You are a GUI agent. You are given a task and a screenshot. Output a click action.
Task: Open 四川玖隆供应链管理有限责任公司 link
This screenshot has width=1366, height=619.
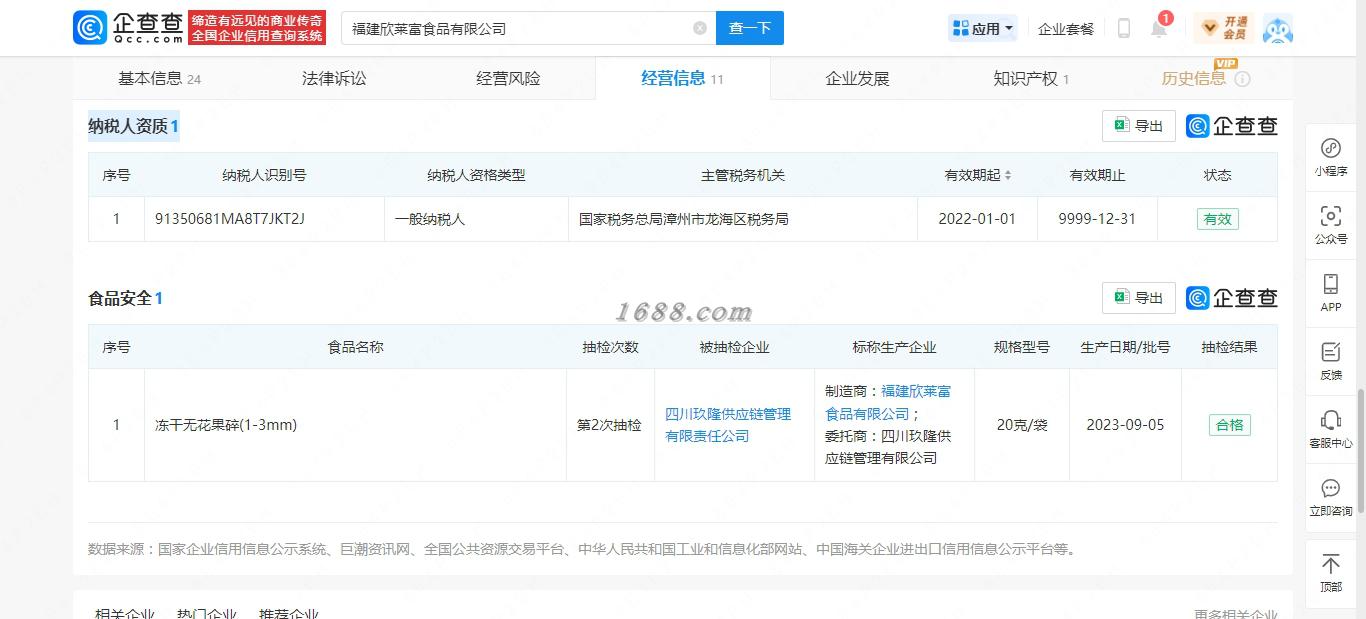click(x=728, y=425)
